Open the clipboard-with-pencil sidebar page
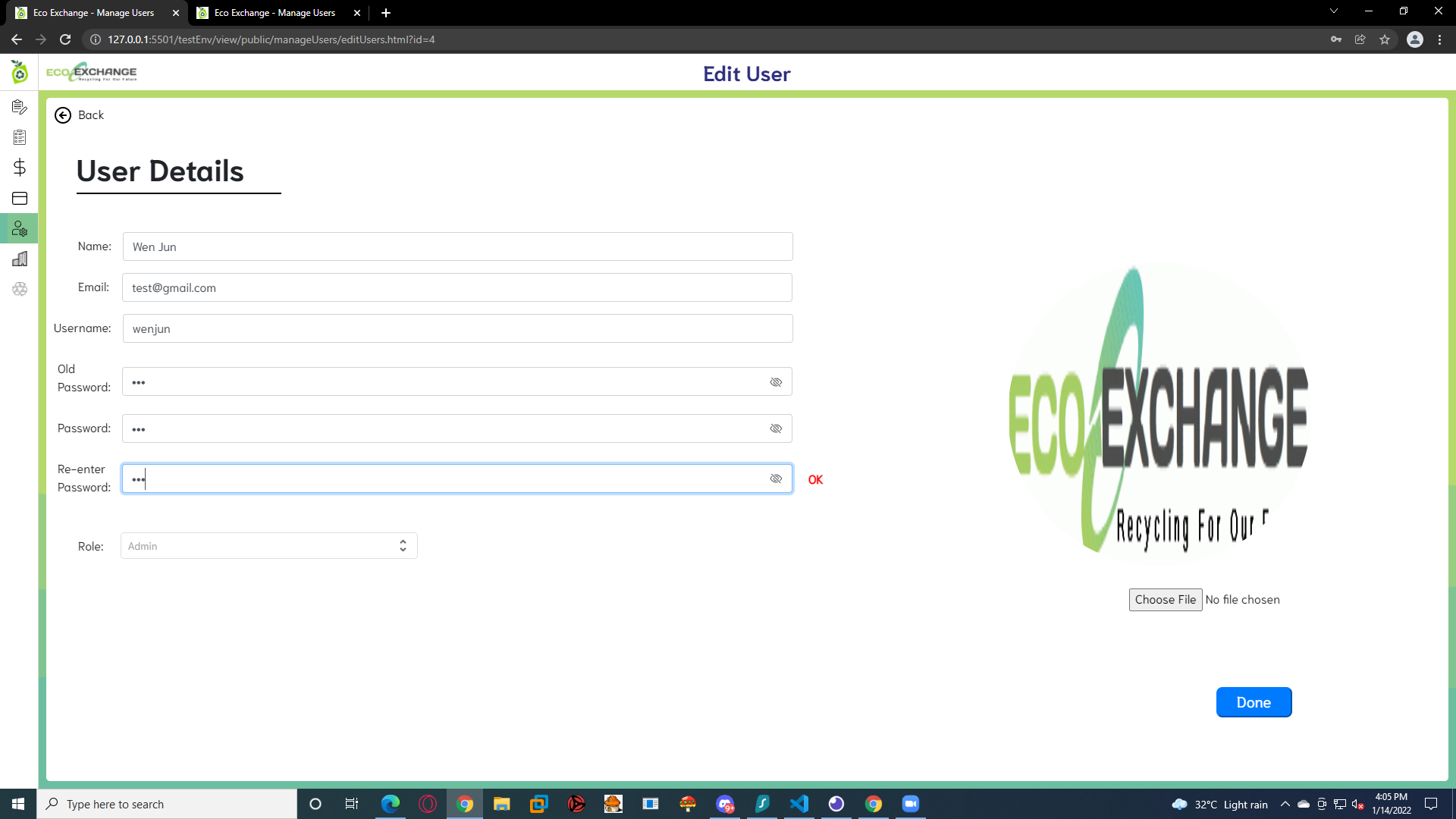The image size is (1456, 819). [x=20, y=107]
